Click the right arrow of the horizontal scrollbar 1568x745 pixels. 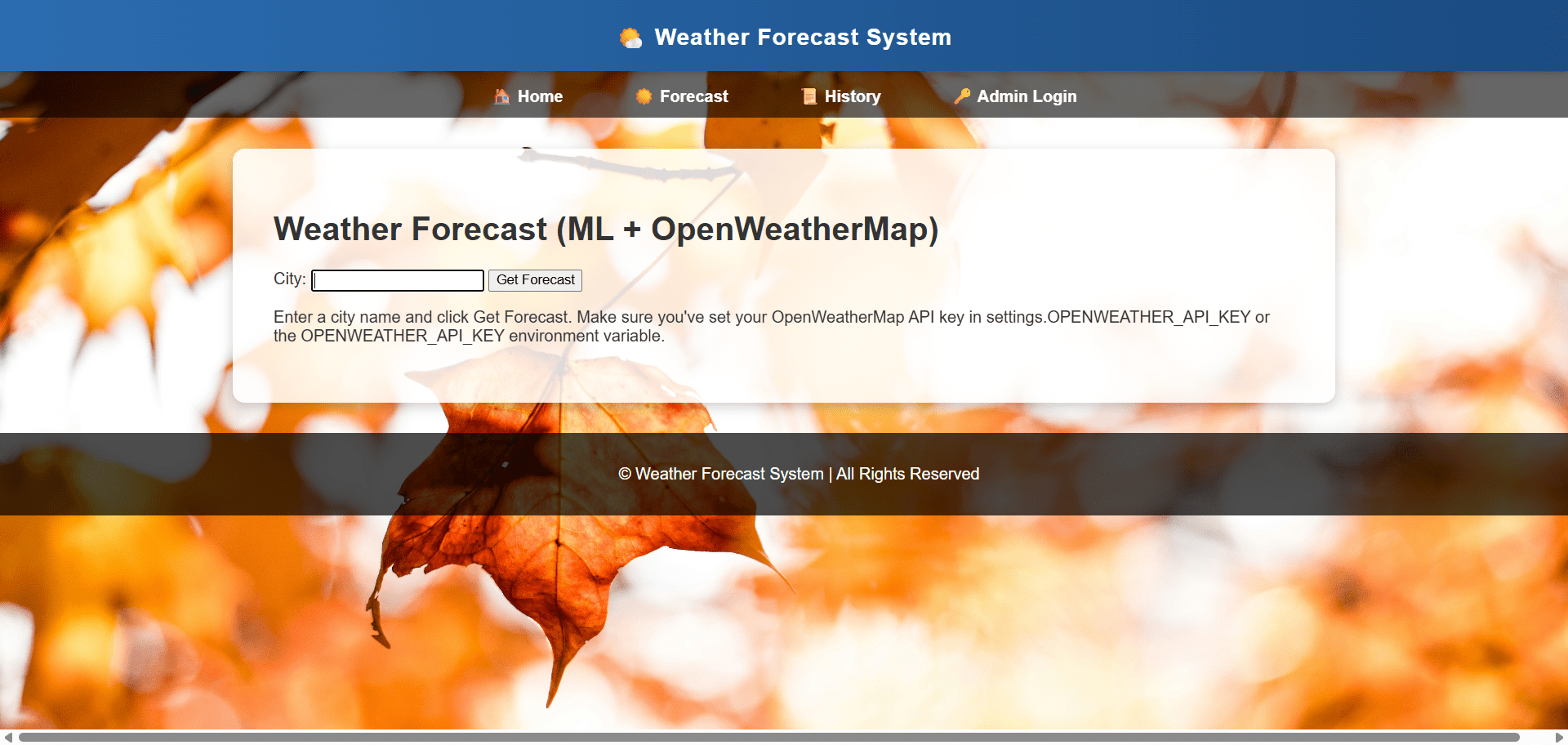point(1561,738)
